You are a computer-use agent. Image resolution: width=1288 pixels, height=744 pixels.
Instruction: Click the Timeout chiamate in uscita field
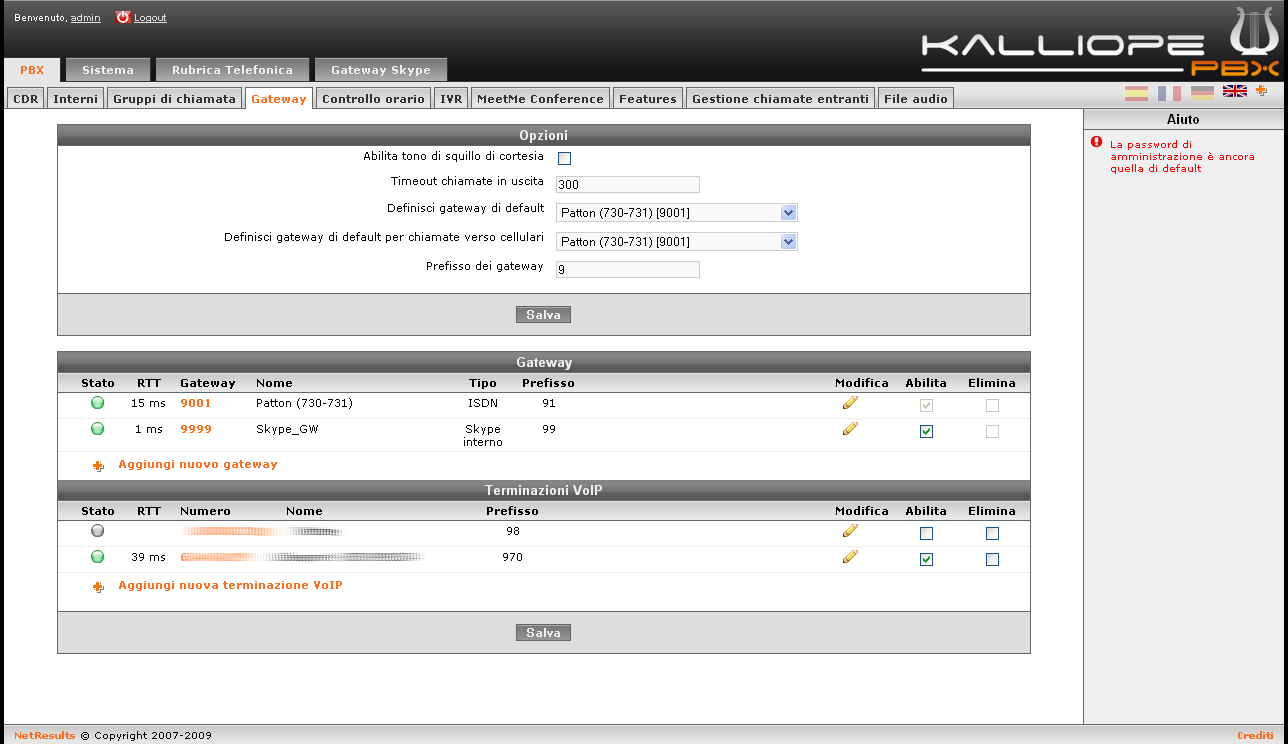click(x=627, y=185)
